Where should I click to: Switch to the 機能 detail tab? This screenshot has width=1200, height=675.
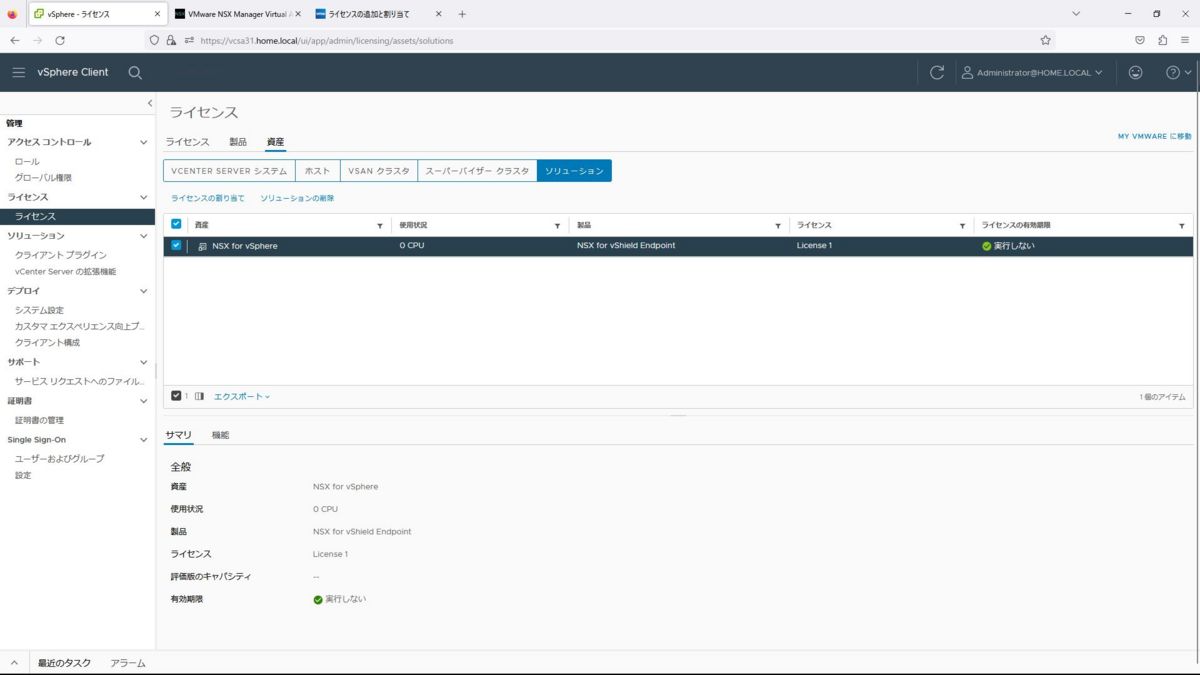[220, 435]
